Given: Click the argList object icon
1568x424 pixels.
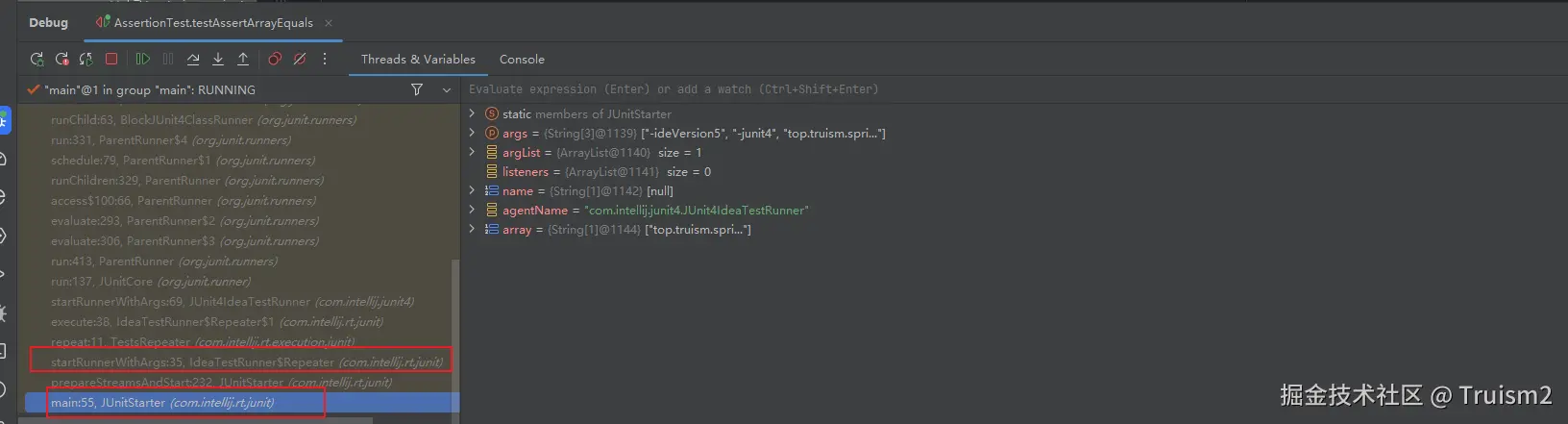Looking at the screenshot, I should coord(492,153).
